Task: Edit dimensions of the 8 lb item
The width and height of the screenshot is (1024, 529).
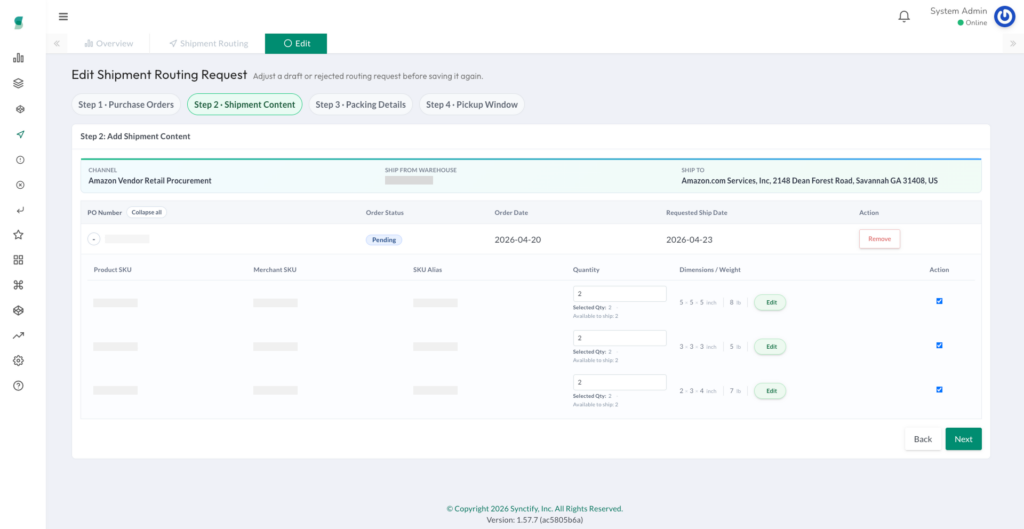Action: coord(771,302)
